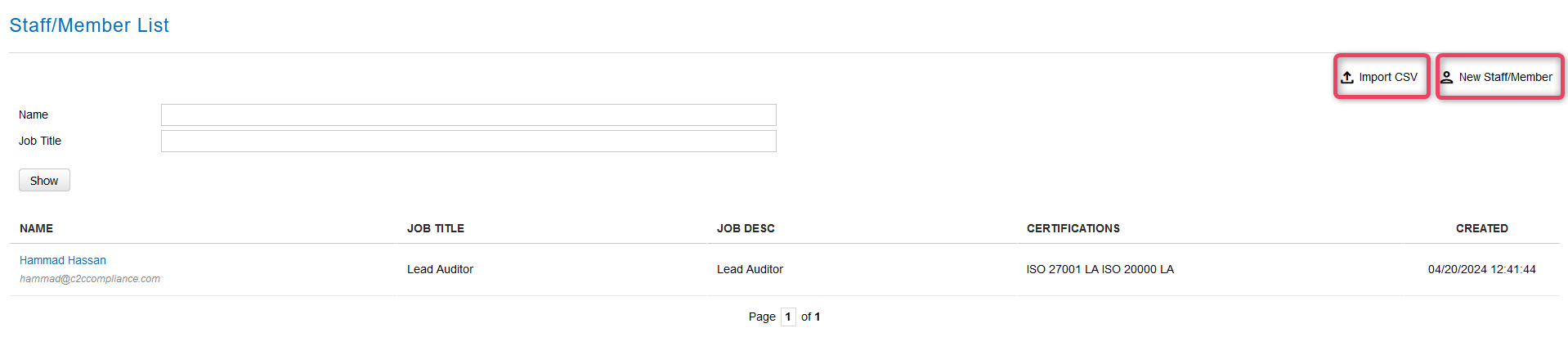Click the Staff/Member List heading
Screen dimensions: 1568x346
pyautogui.click(x=89, y=25)
